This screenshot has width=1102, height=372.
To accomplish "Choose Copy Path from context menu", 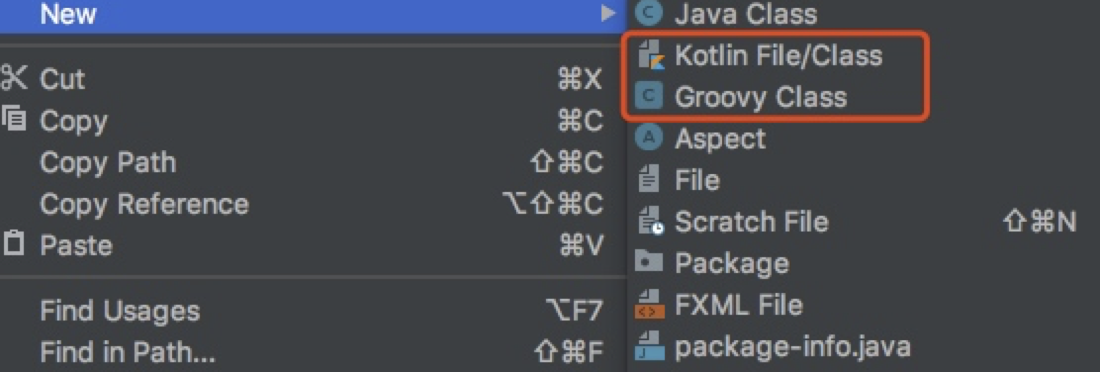I will tap(311, 162).
